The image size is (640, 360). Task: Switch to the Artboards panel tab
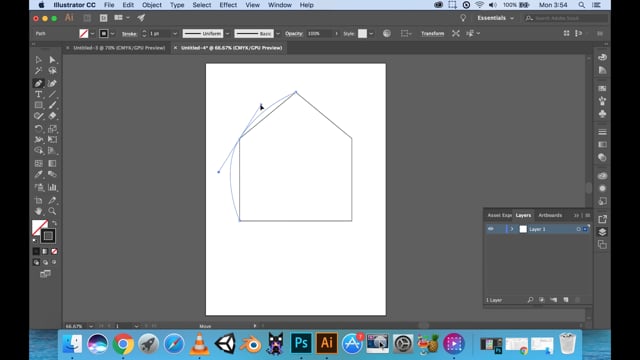click(550, 215)
